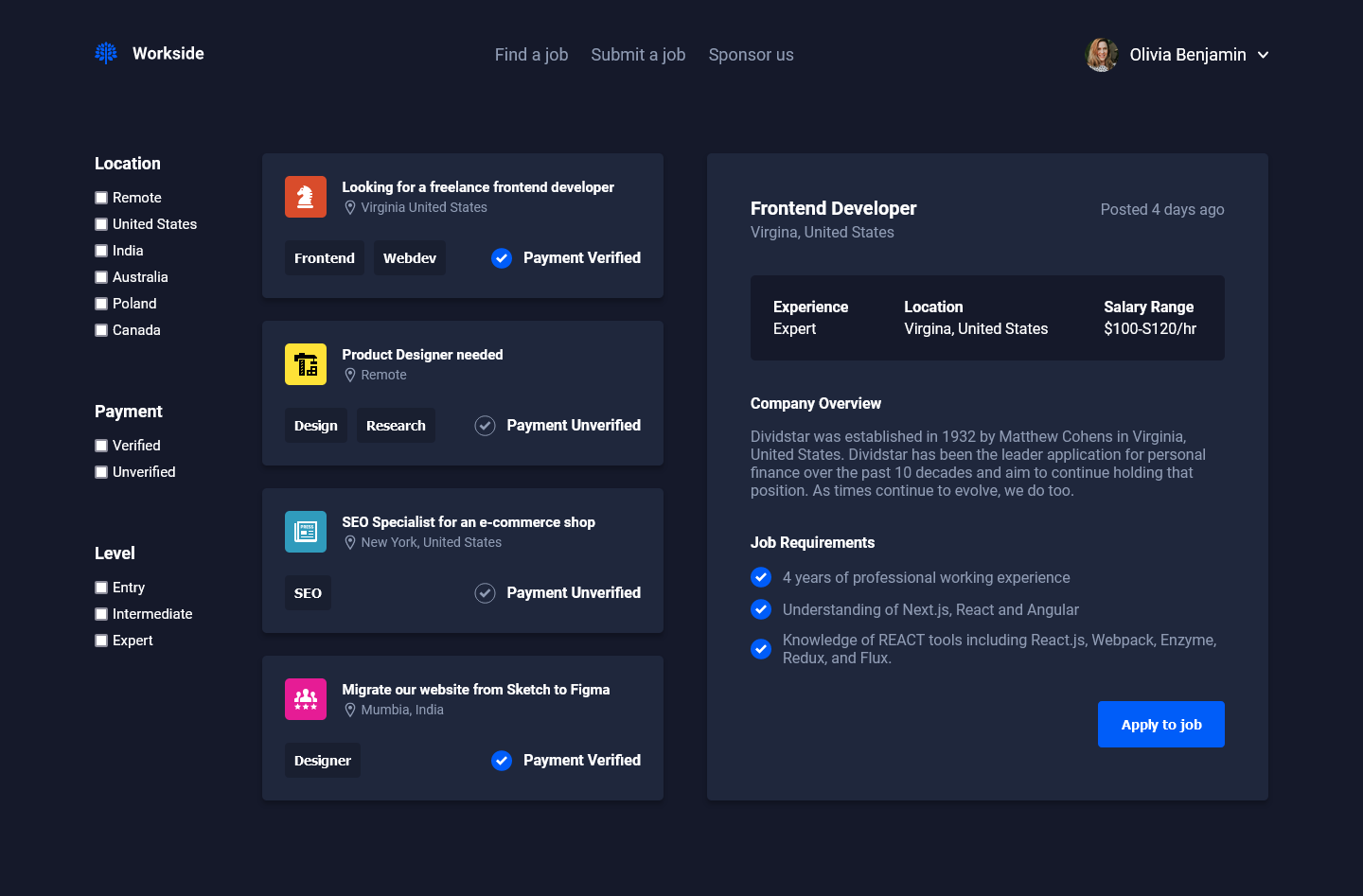Toggle the India location filter
Screen dimensions: 1363x896
click(101, 250)
